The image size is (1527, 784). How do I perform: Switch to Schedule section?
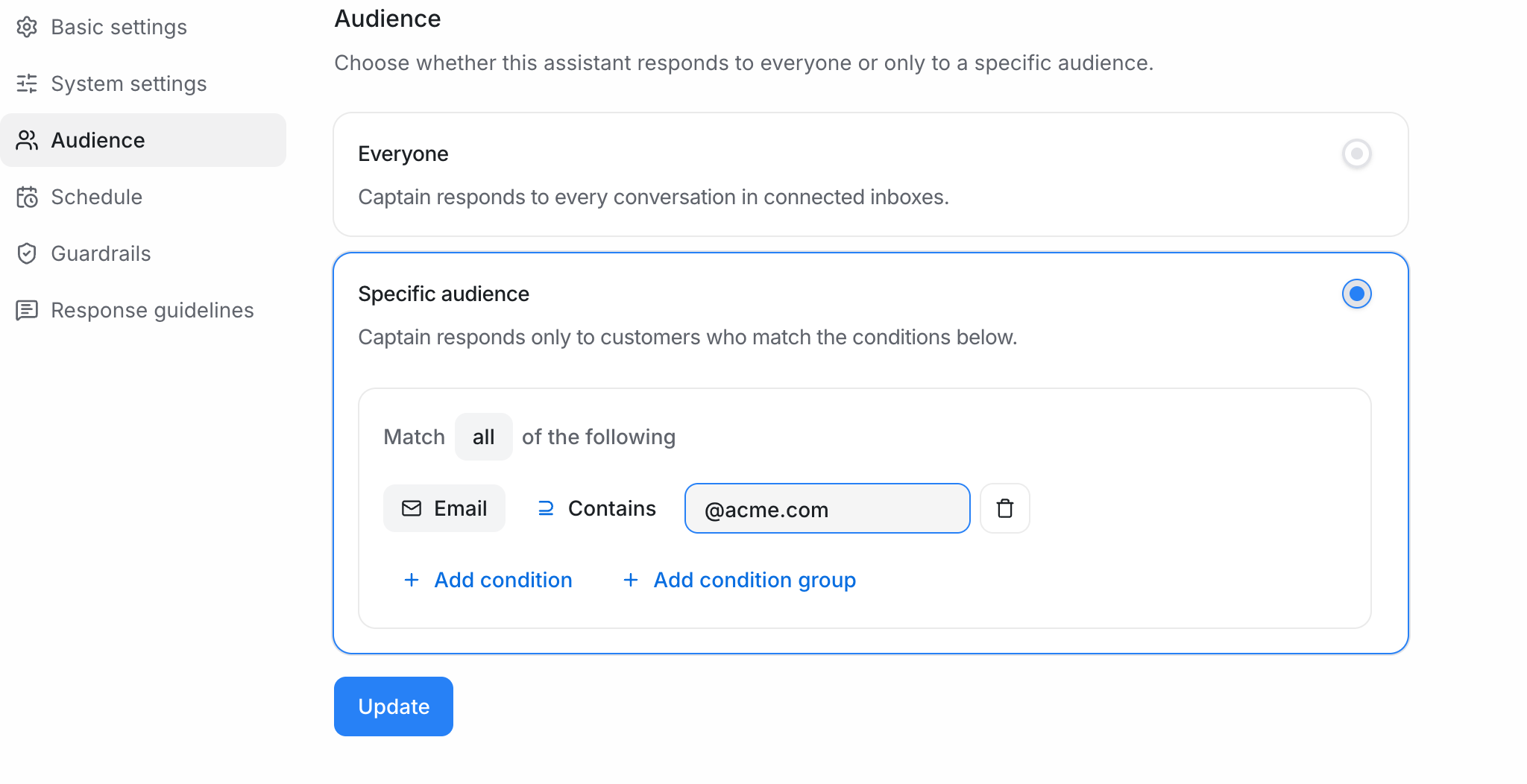[143, 197]
